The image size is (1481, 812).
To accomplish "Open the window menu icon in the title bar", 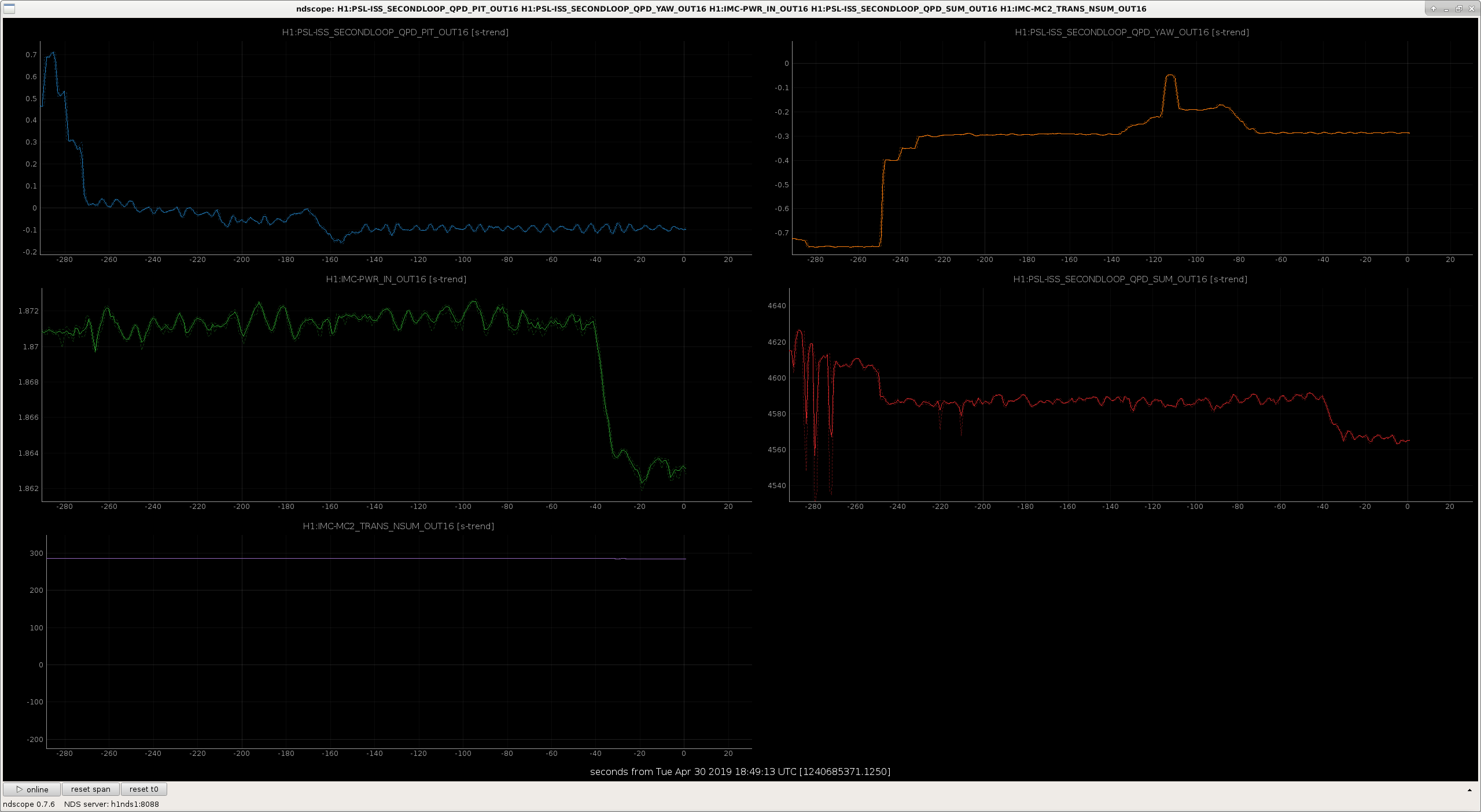I will pos(9,9).
